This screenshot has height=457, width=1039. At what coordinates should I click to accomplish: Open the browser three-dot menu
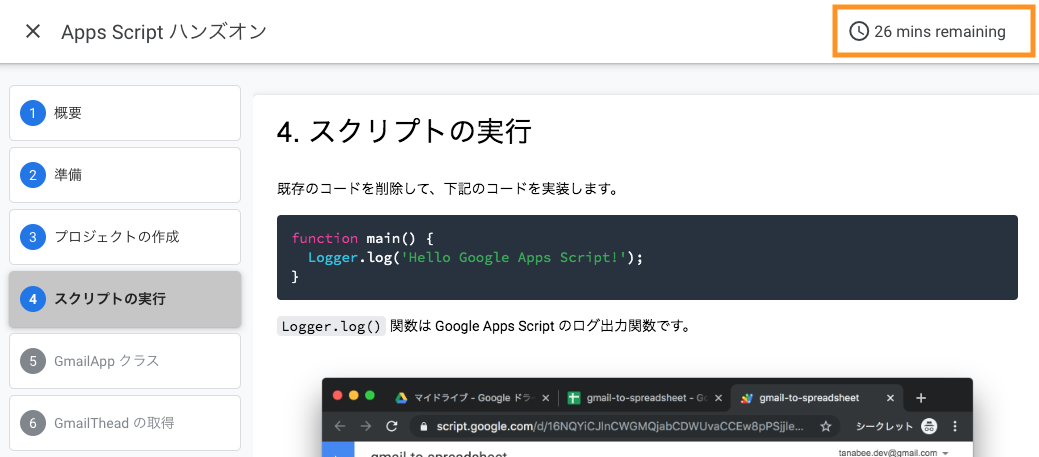956,427
